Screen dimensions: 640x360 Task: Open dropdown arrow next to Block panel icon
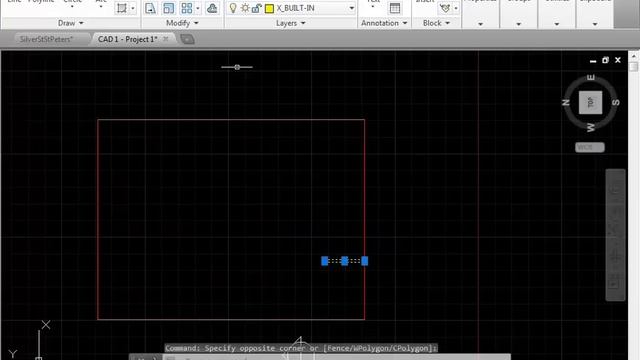(x=456, y=8)
